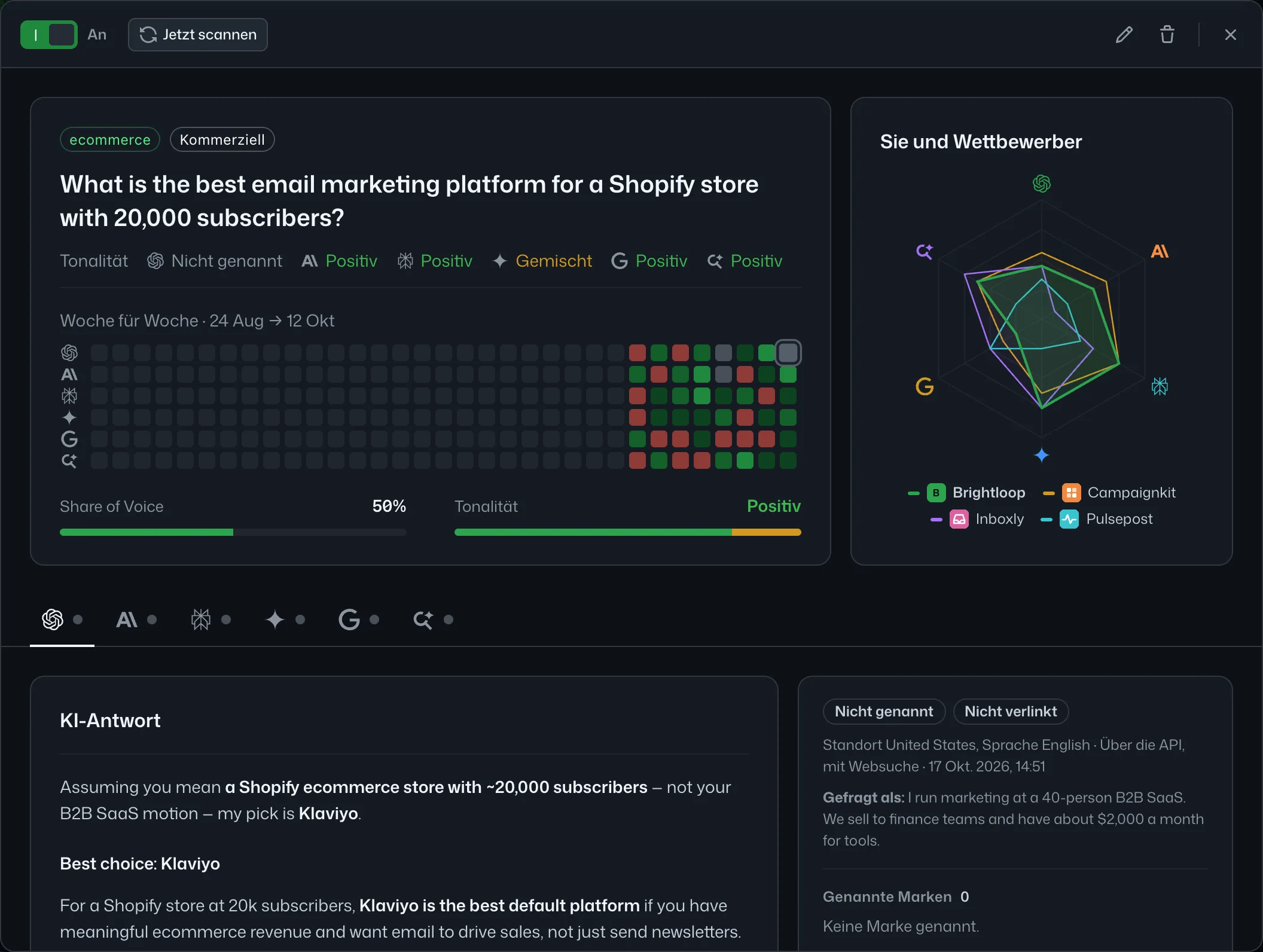The width and height of the screenshot is (1263, 952).
Task: Click the 50% share of voice value
Action: tap(389, 506)
